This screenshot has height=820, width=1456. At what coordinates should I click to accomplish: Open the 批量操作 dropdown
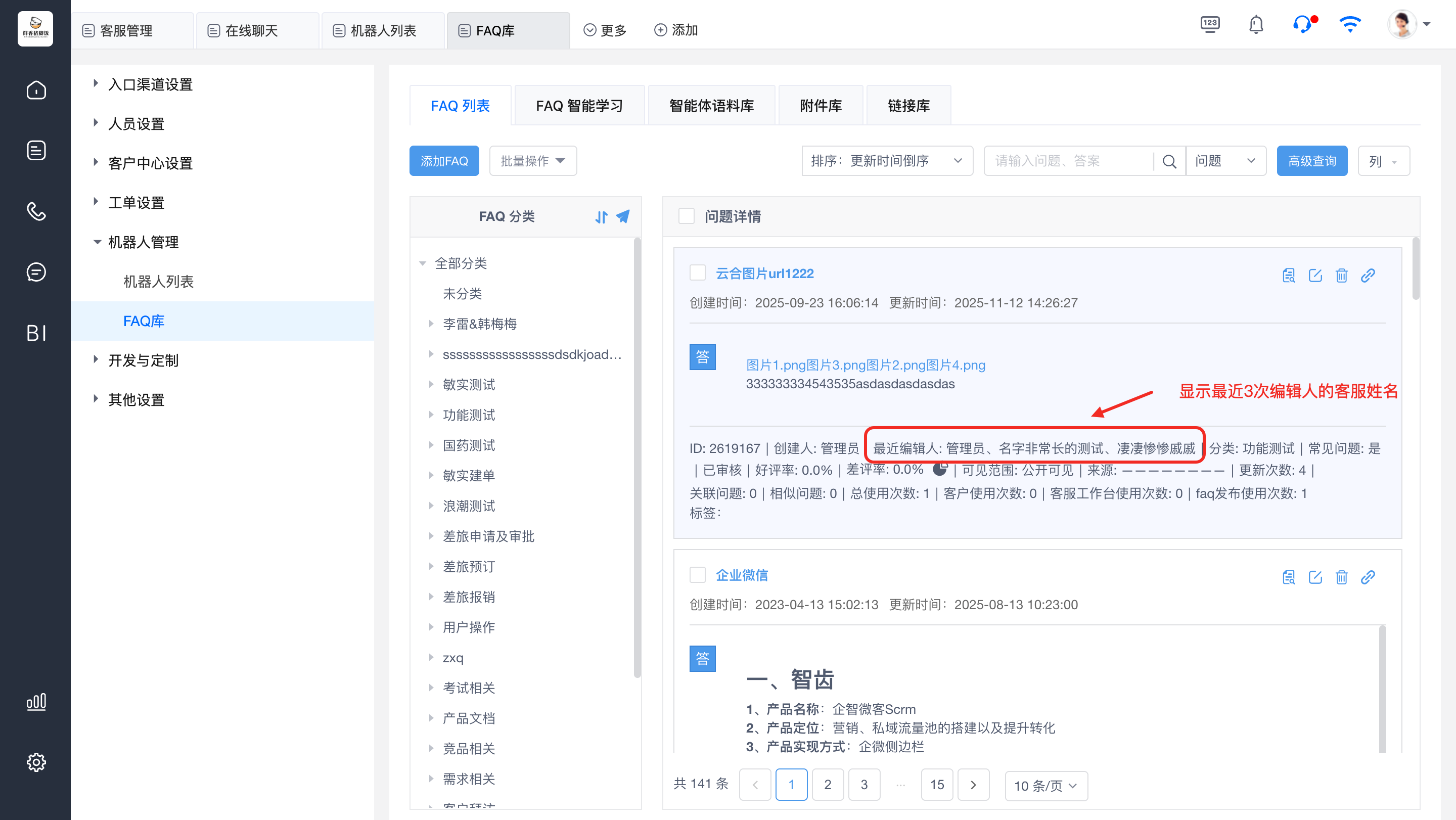[x=532, y=161]
